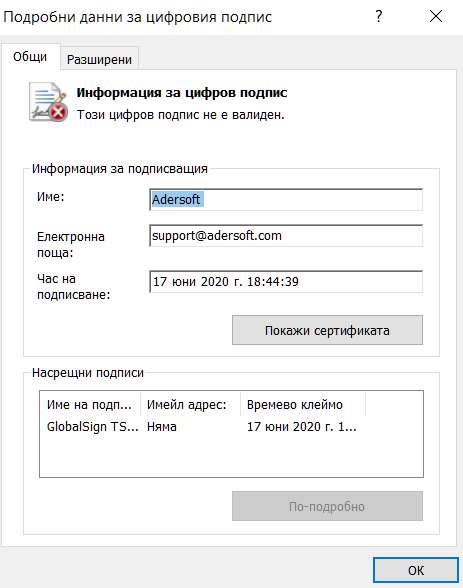Click the Информация за цифров подпис heading
The height and width of the screenshot is (588, 463).
[x=182, y=93]
